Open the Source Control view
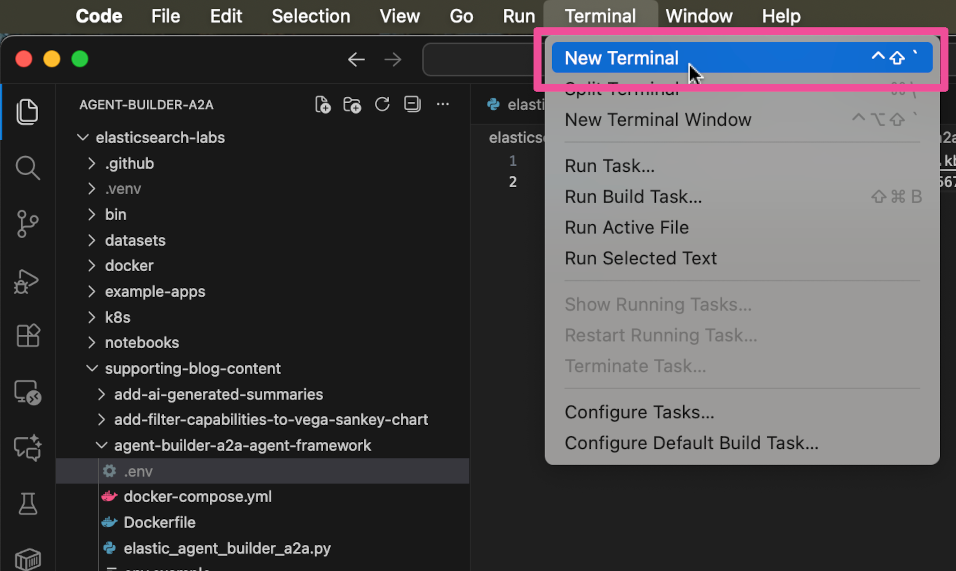This screenshot has height=571, width=956. point(27,224)
